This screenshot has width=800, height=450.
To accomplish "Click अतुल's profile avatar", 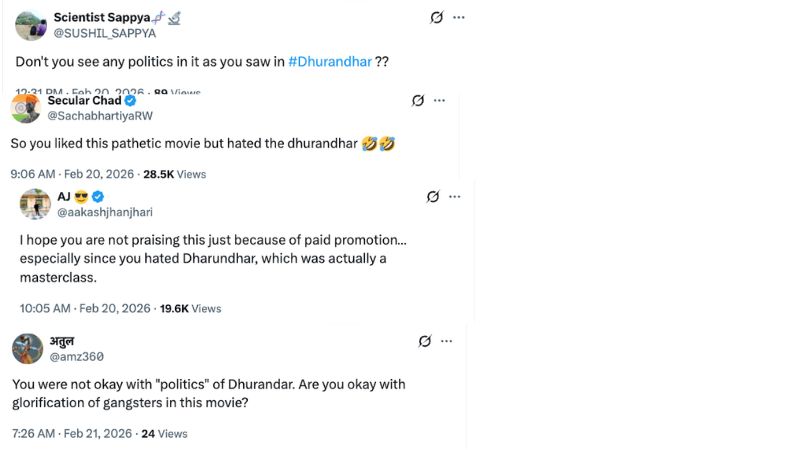I will (27, 348).
